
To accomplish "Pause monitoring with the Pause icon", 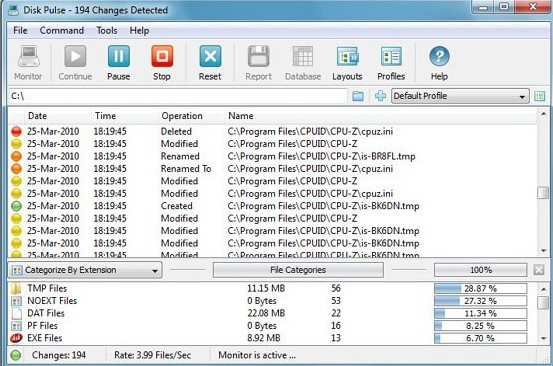I will click(118, 56).
